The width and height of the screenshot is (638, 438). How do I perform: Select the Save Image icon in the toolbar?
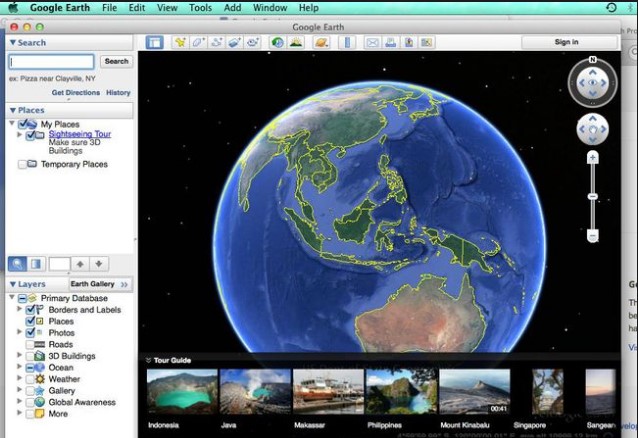coord(409,42)
